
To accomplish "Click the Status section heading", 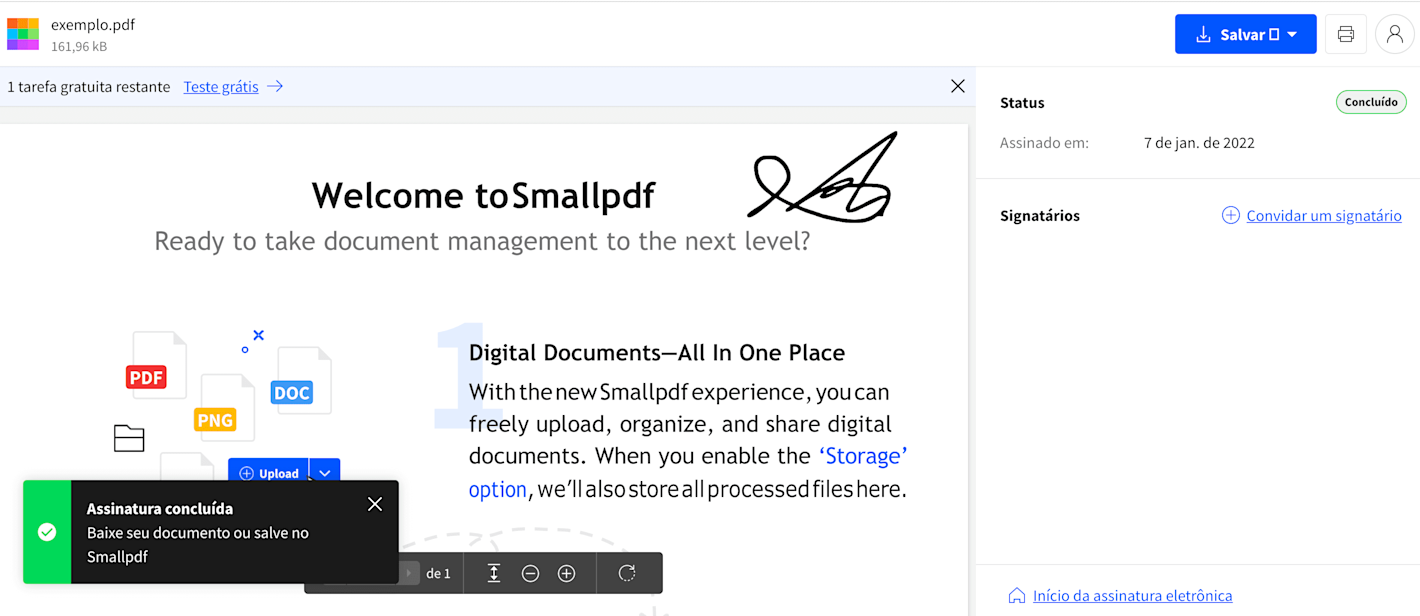I will [x=1022, y=103].
